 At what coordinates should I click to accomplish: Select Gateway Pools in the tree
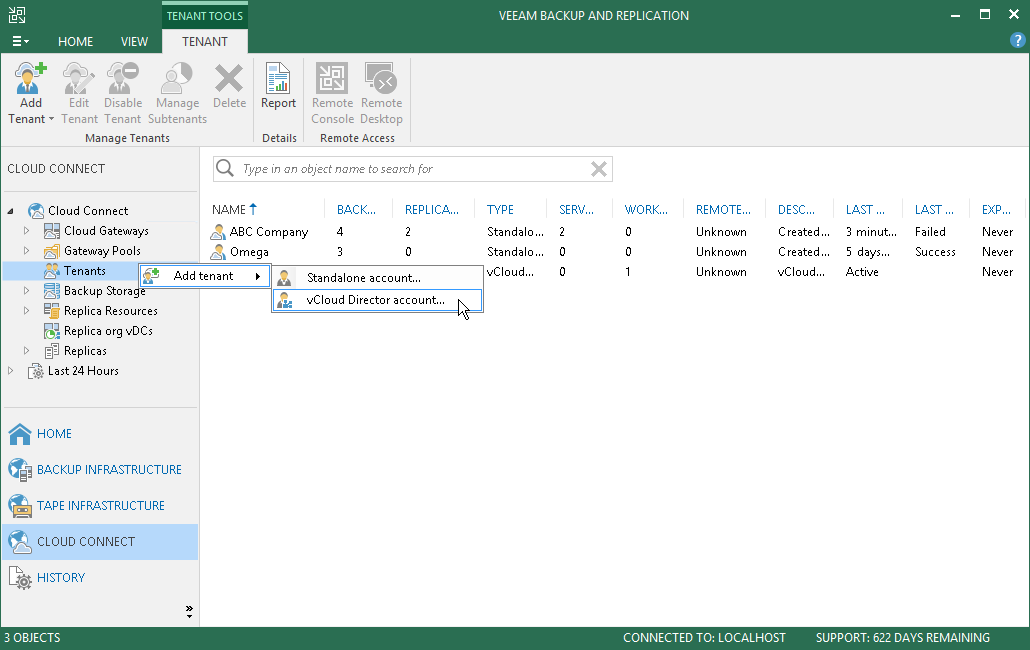click(x=102, y=251)
